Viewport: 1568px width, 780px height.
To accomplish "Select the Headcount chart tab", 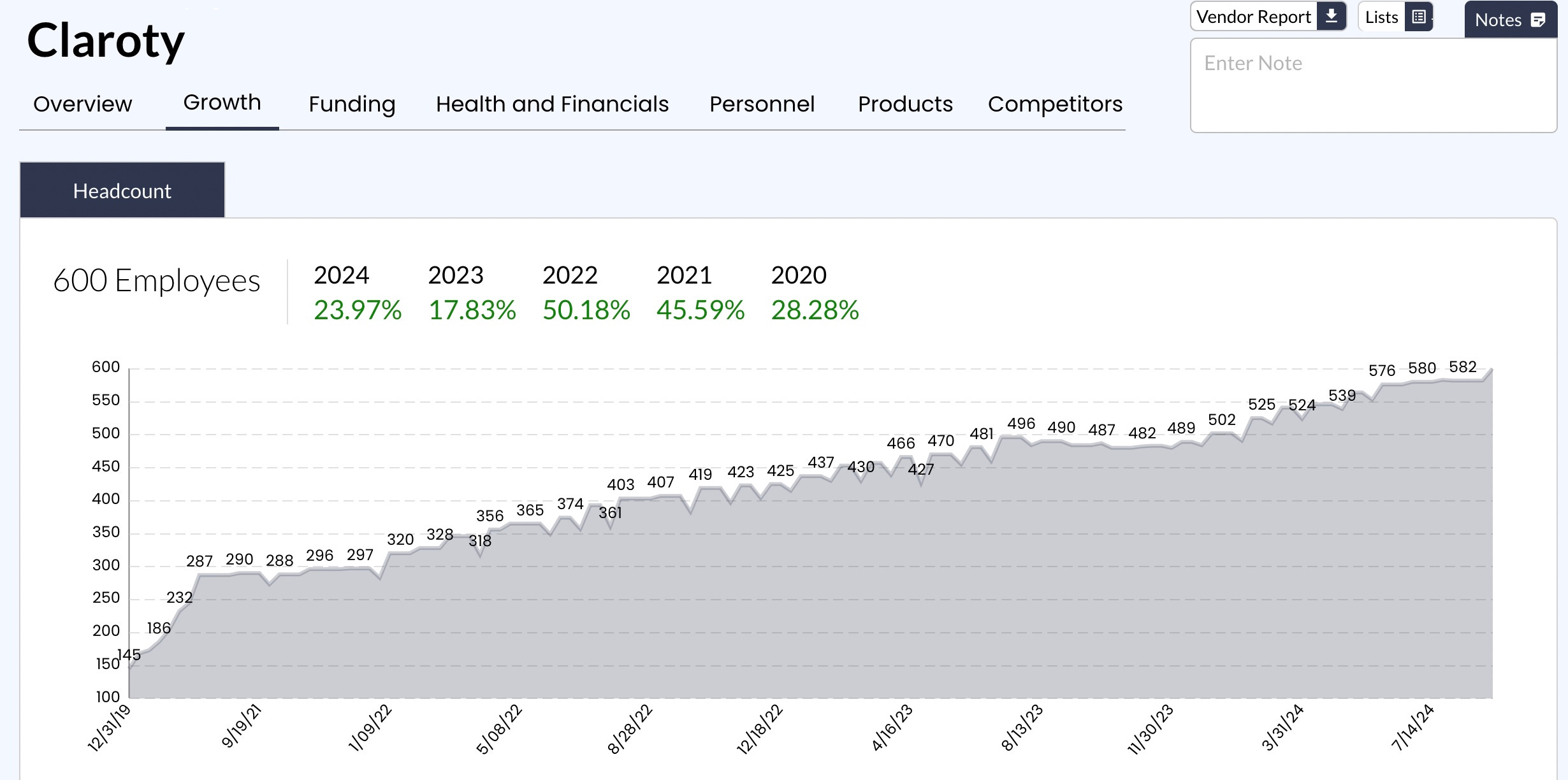I will click(x=122, y=191).
